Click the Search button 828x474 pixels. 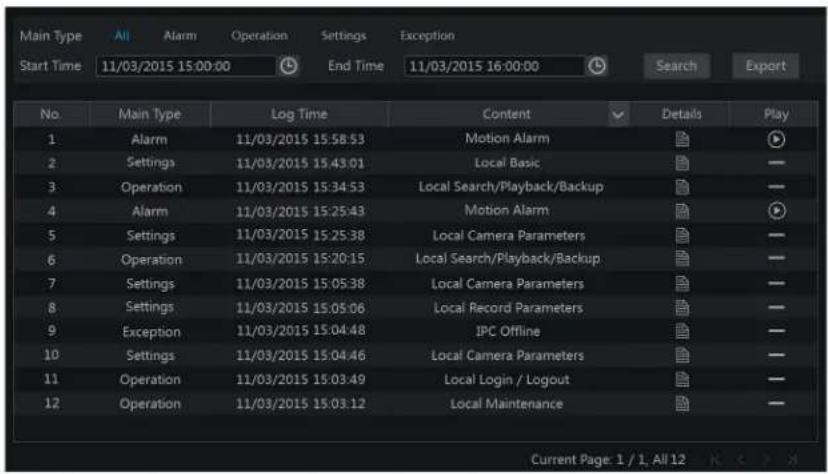(676, 66)
